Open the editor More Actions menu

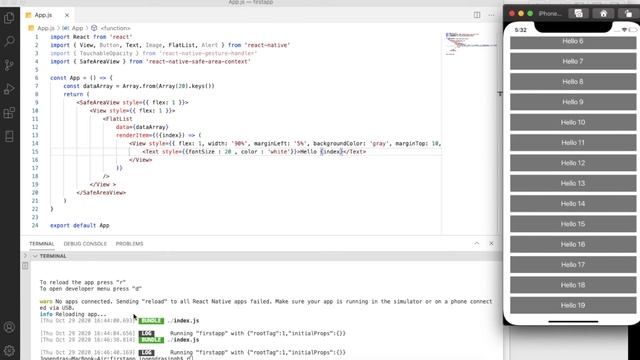click(x=491, y=15)
